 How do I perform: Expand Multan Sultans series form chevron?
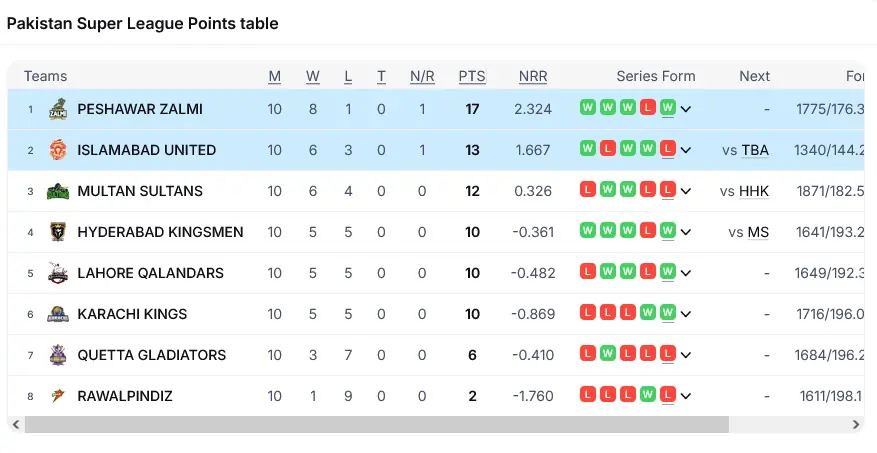[687, 191]
